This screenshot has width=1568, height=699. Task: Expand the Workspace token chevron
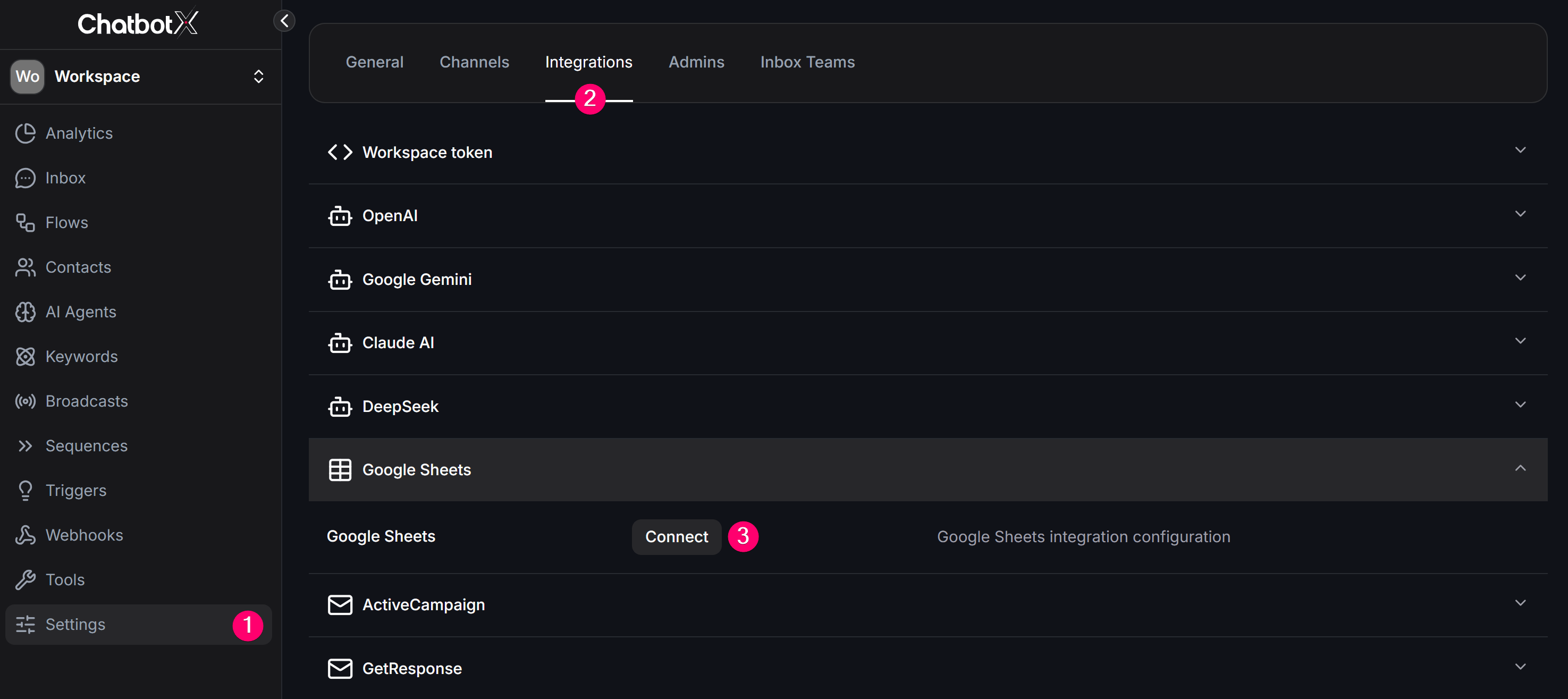pos(1520,150)
